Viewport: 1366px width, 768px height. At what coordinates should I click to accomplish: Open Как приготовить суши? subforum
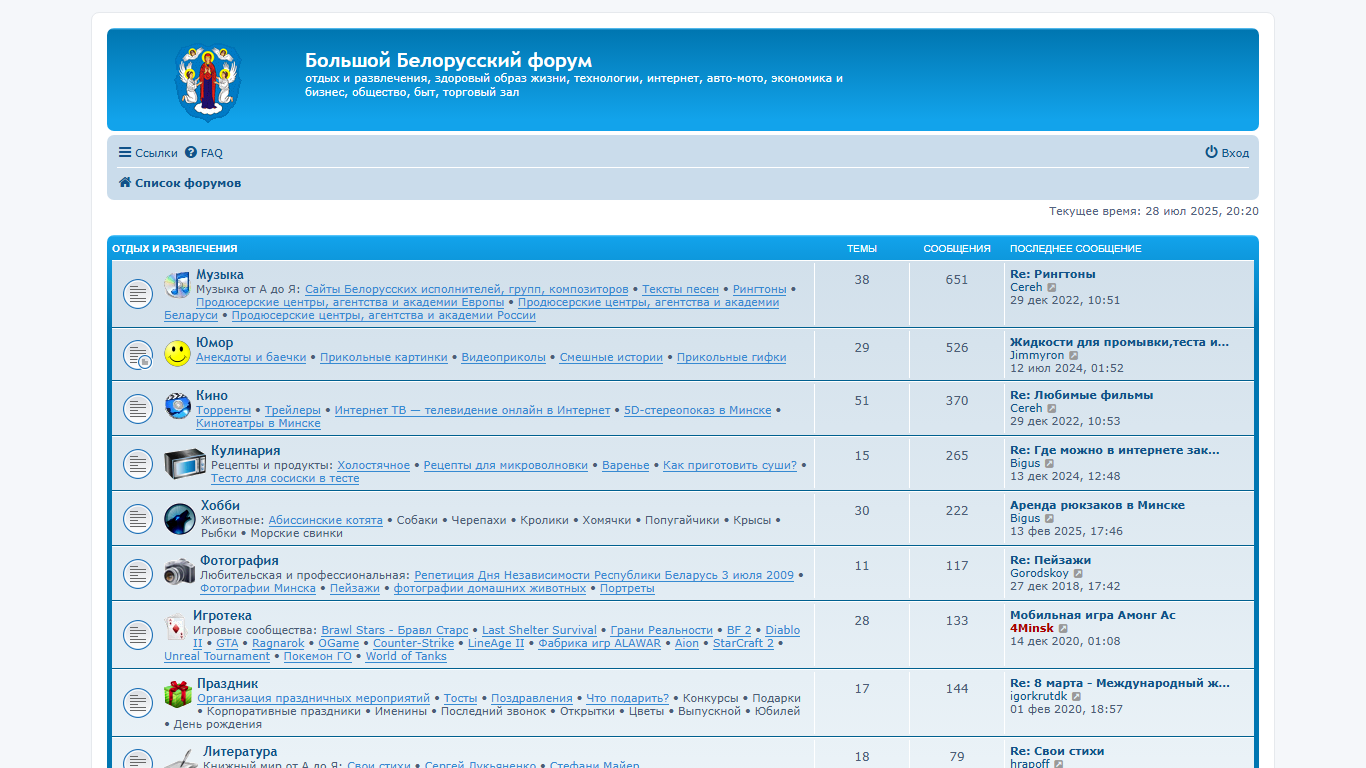click(730, 465)
